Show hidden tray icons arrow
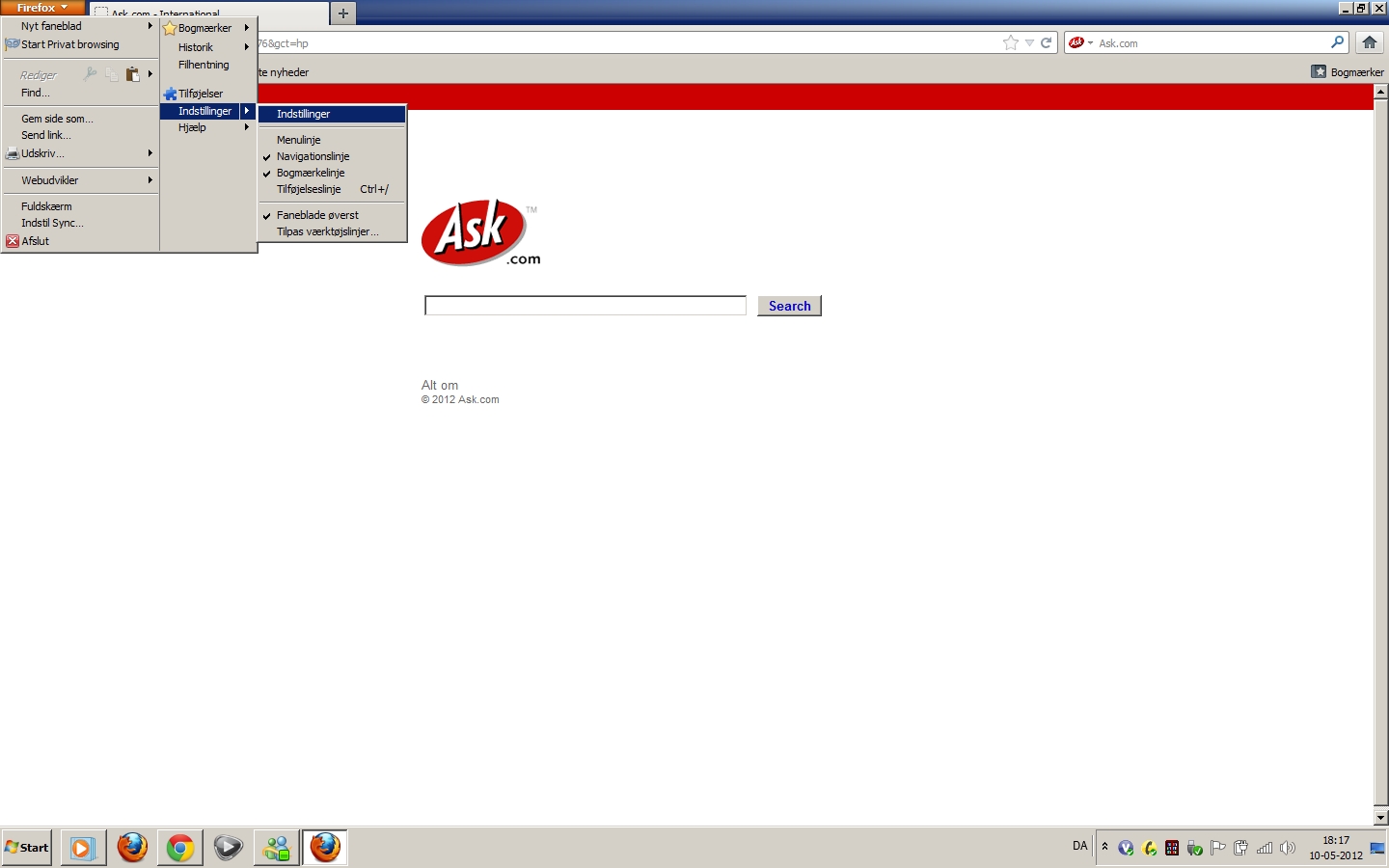This screenshot has width=1389, height=868. pyautogui.click(x=1104, y=848)
